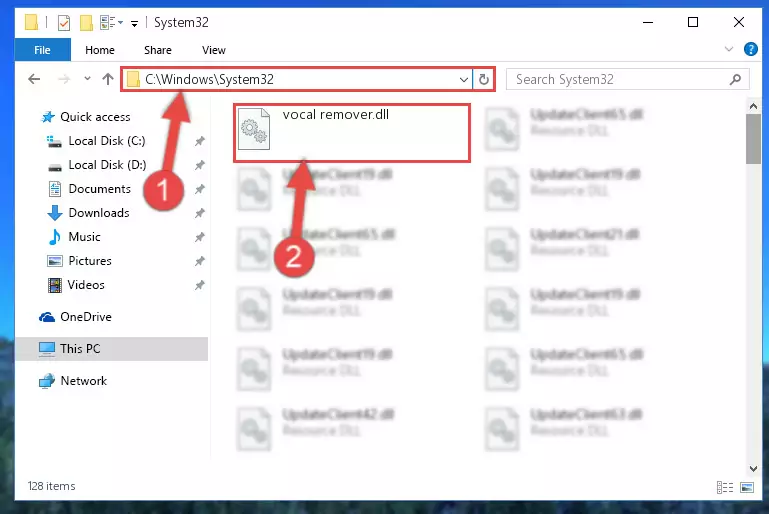Click the pin icon beside Pictures
Screen dimensions: 769x514
(x=200, y=261)
